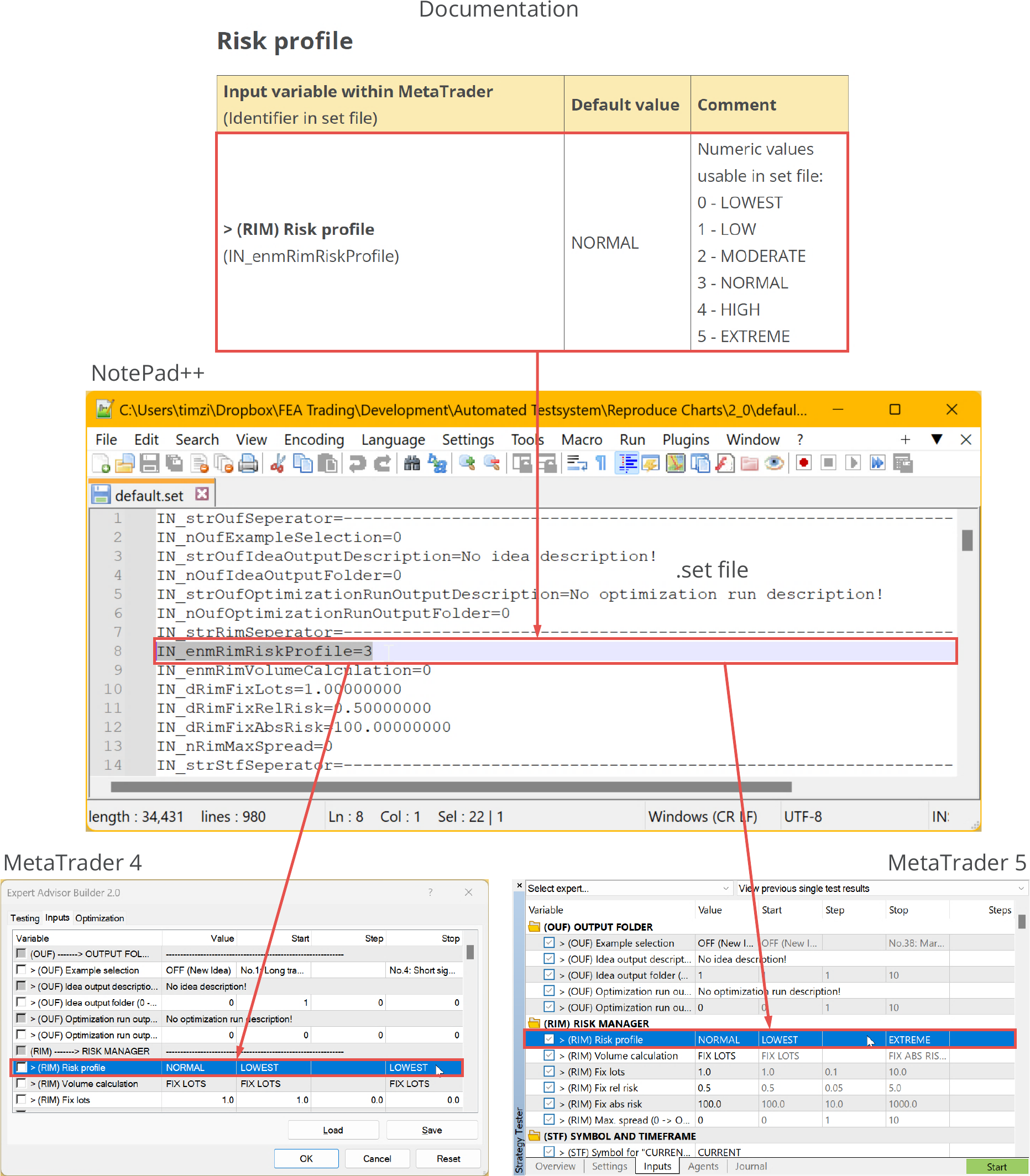Tick MT4 checkbox for (OUF) Idea output folder
Screen dimensions: 1030x1176
21,1002
